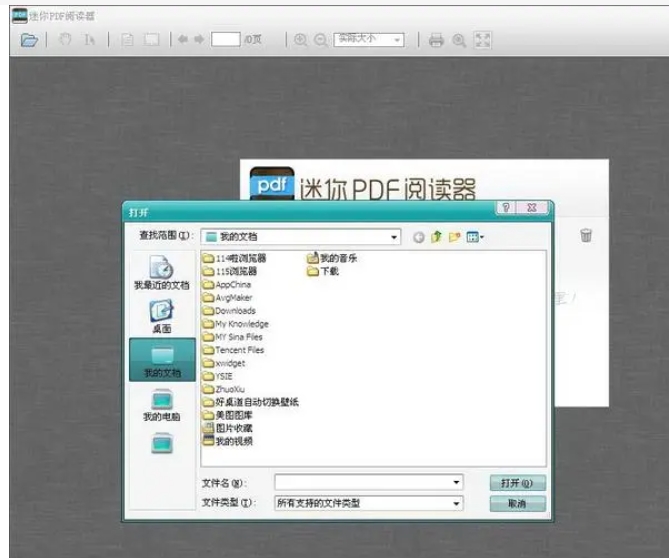This screenshot has width=669, height=558.
Task: Select the Tencent Files folder
Action: pos(233,350)
